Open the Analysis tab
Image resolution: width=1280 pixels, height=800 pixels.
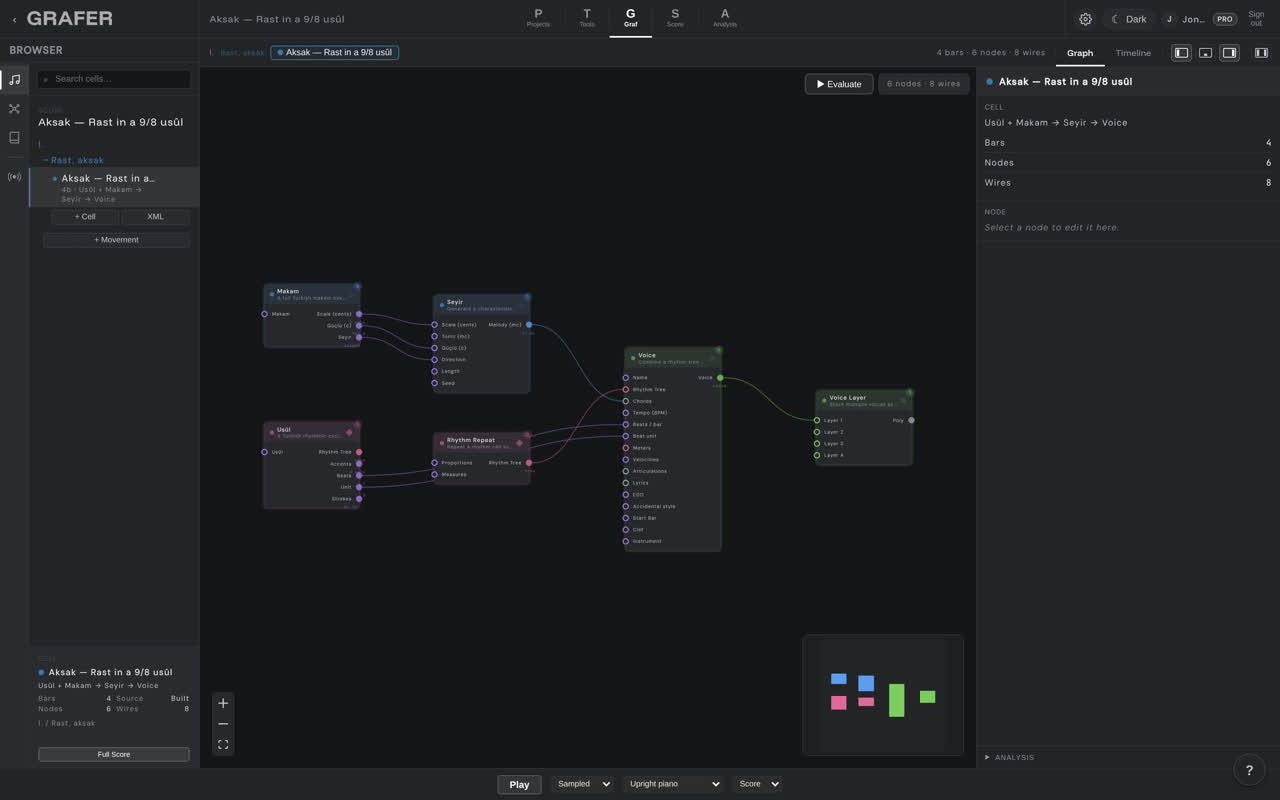coord(725,19)
